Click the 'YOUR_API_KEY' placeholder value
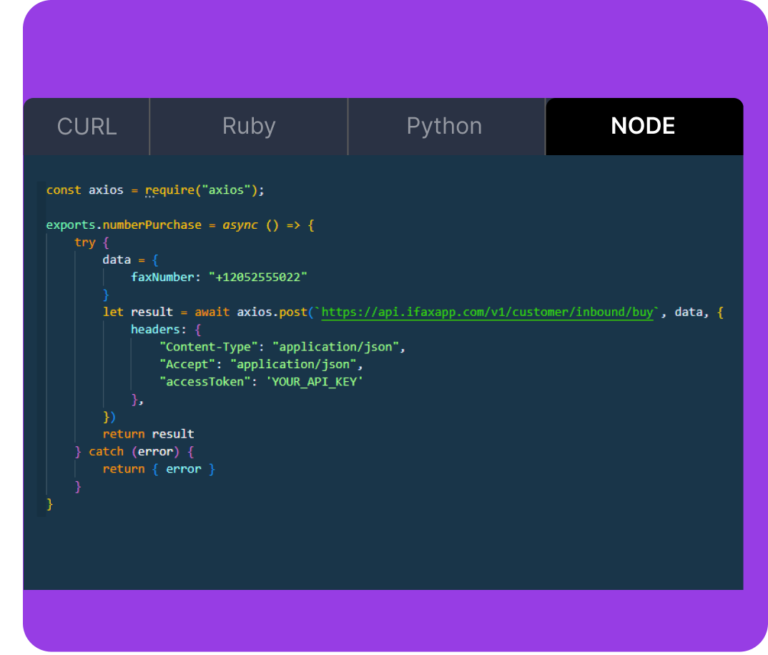The image size is (768, 655). 315,381
